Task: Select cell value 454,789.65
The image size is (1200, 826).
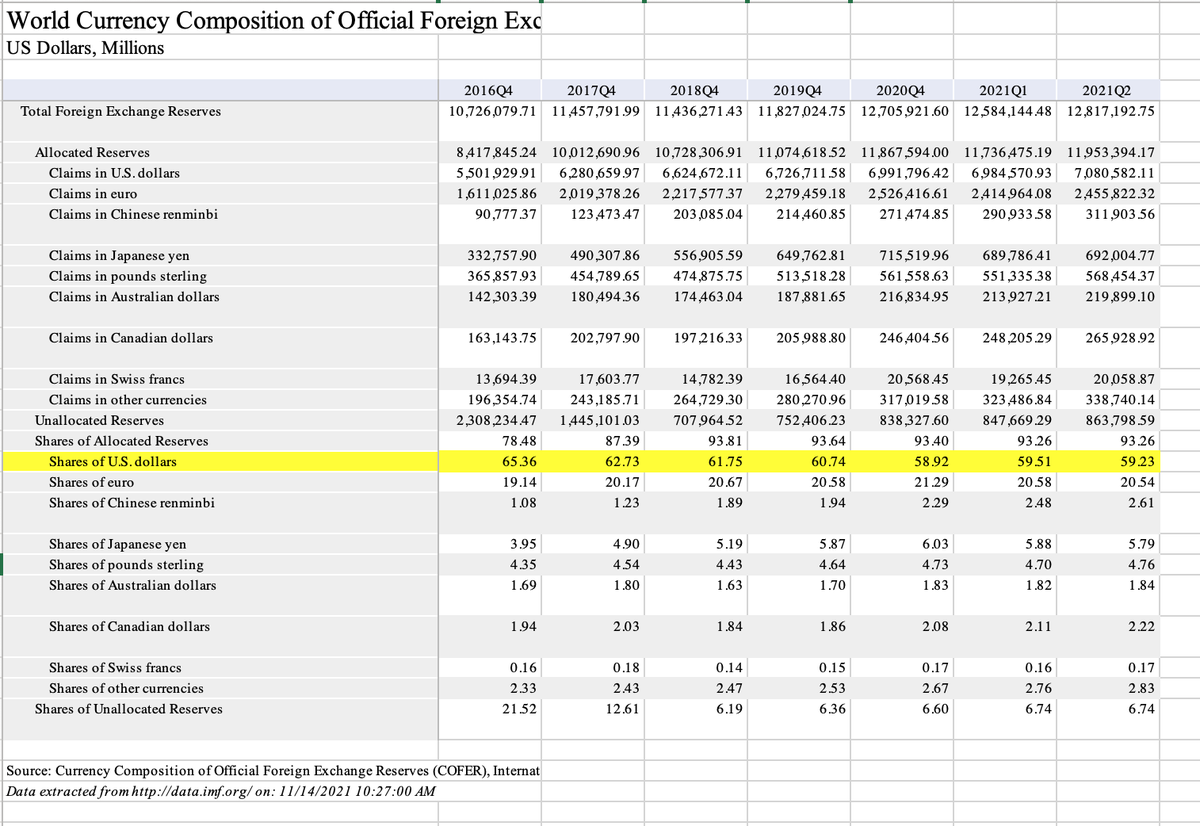Action: click(x=605, y=276)
